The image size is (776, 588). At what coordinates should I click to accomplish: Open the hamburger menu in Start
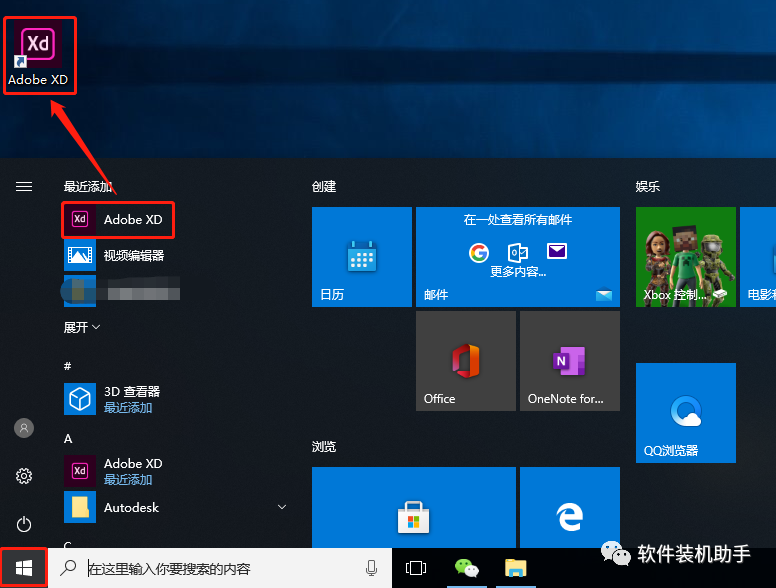coord(24,186)
